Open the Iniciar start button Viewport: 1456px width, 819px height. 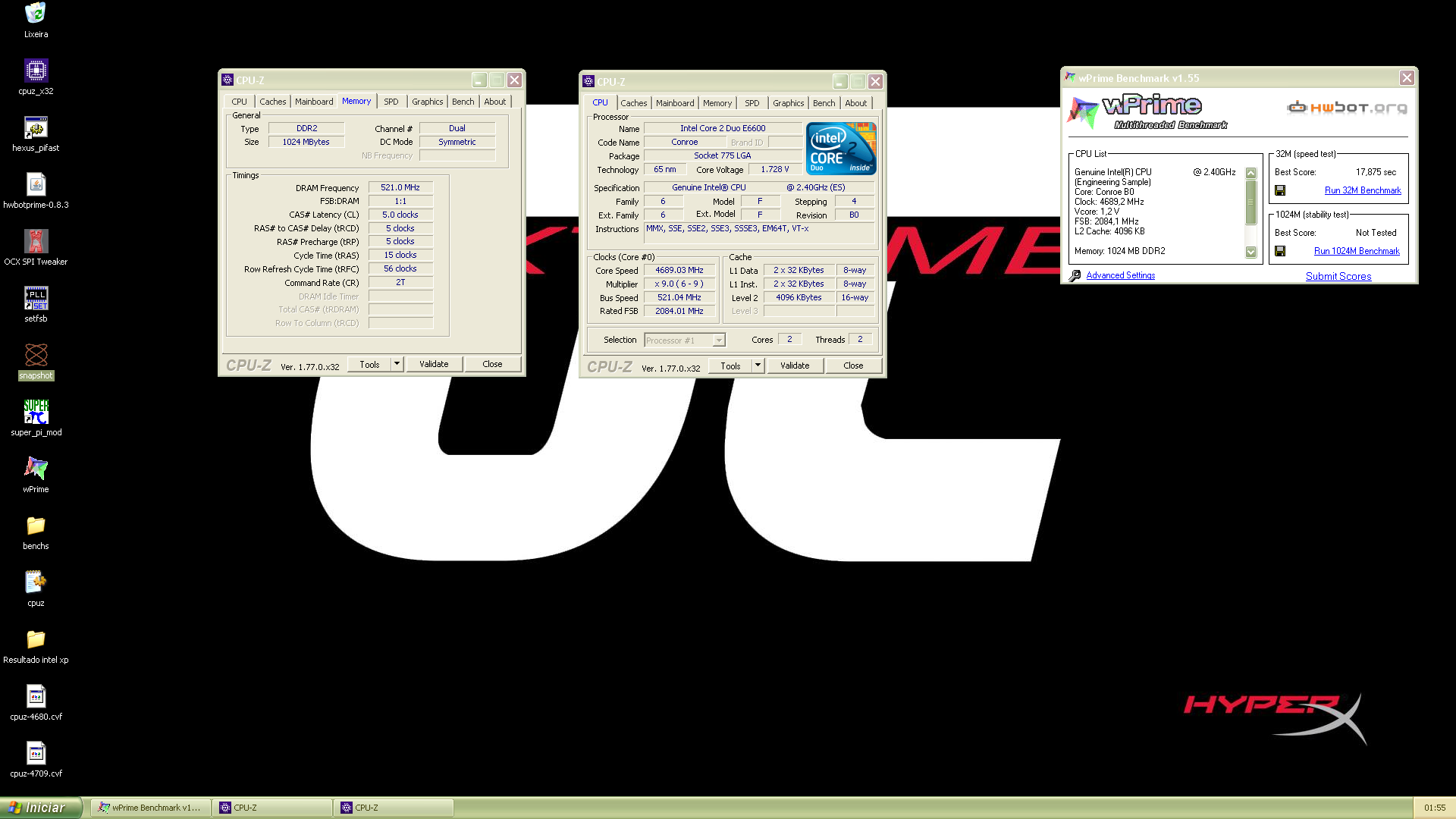(41, 808)
